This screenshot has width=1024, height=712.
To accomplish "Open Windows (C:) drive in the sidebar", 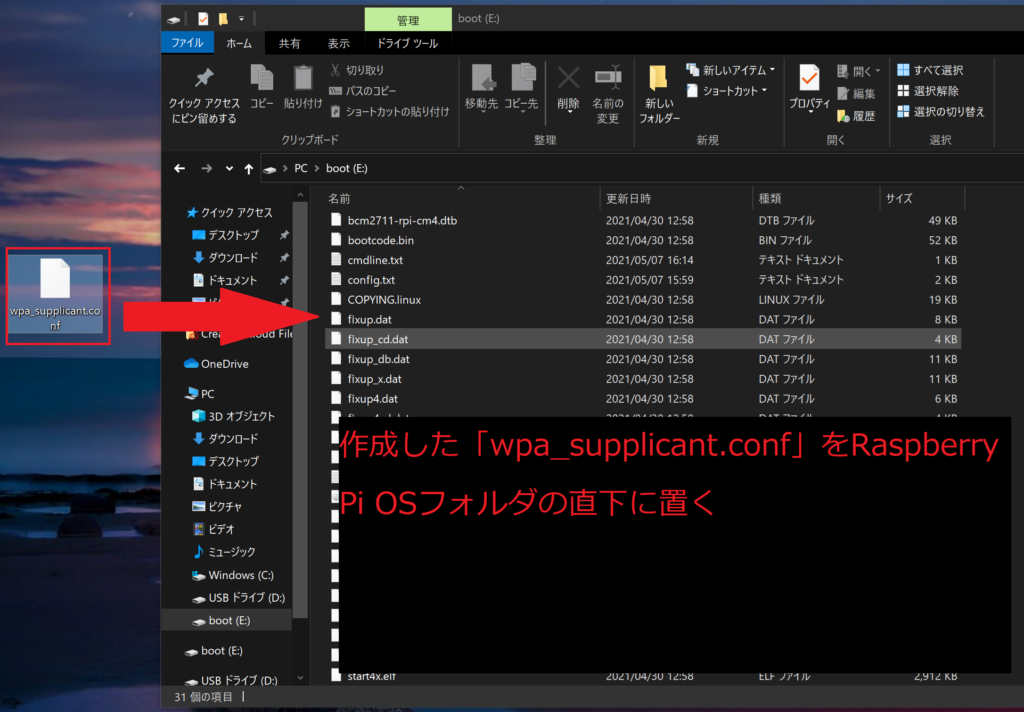I will (233, 575).
